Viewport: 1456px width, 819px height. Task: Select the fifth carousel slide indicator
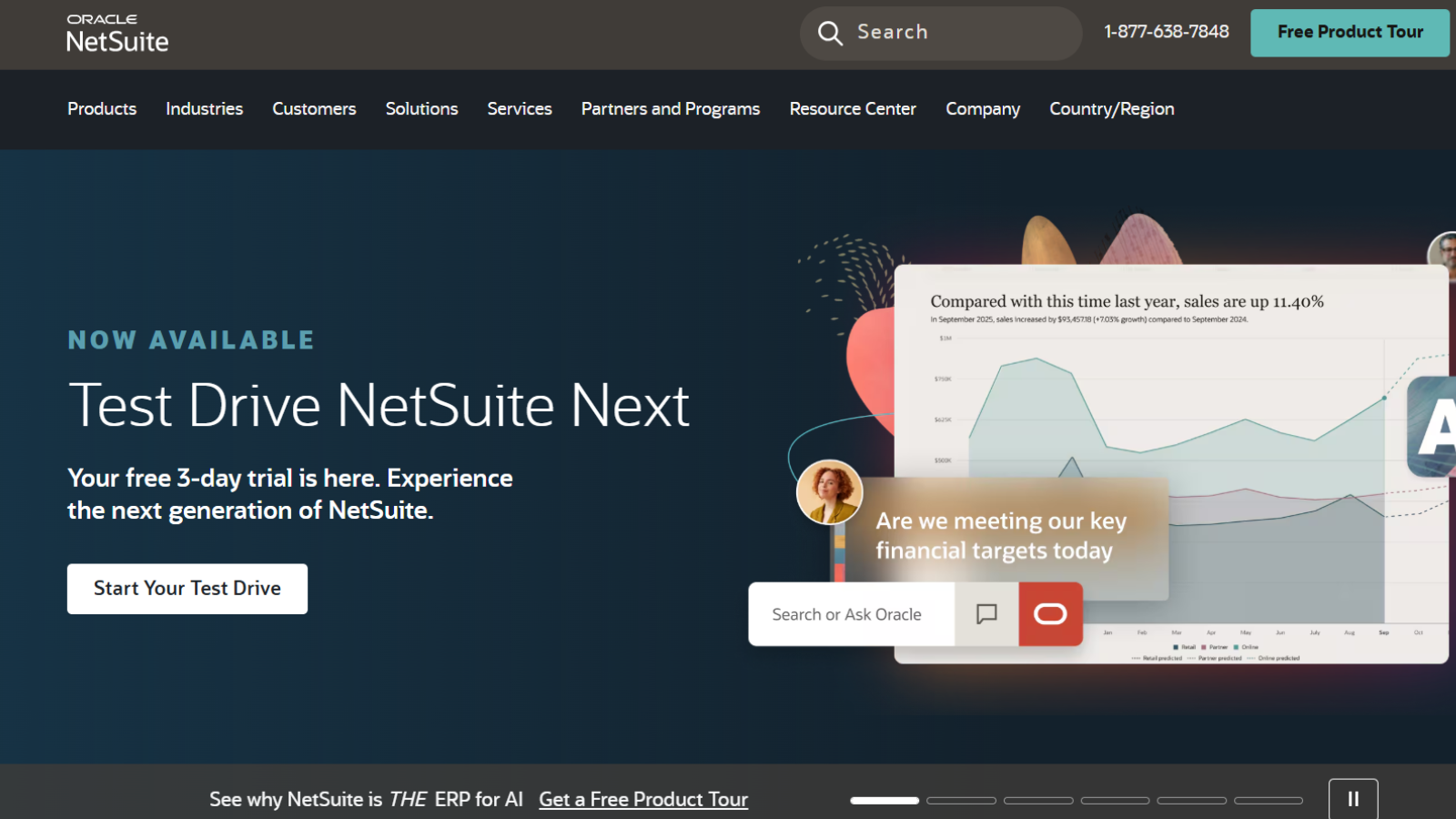click(x=1192, y=801)
